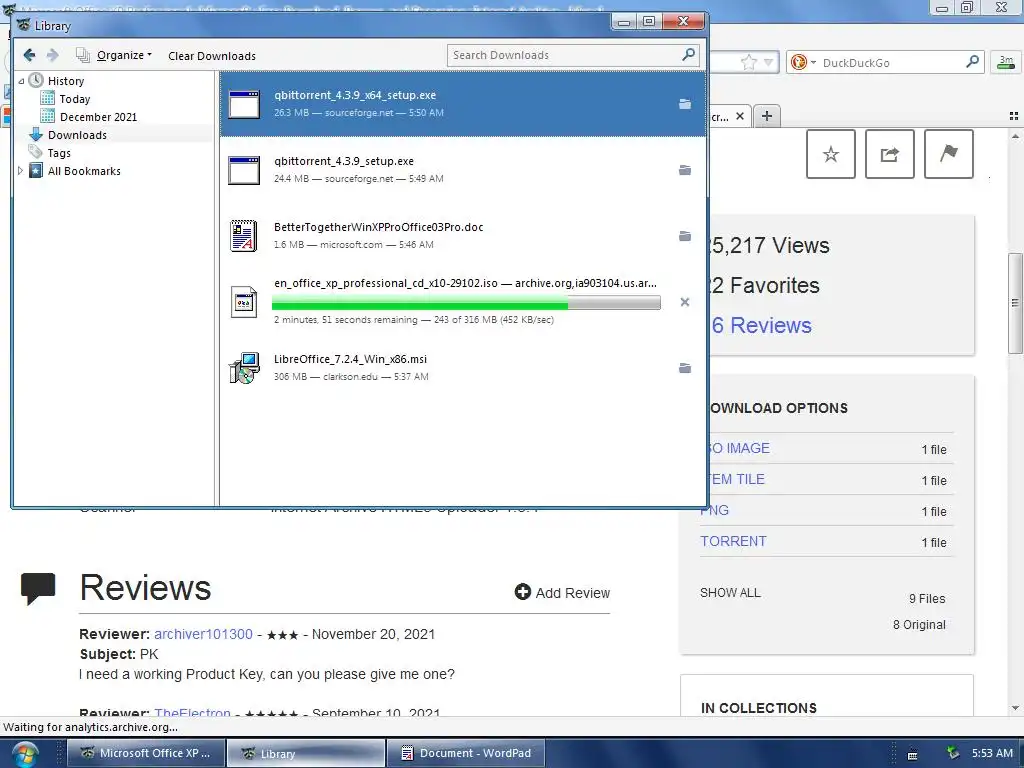1024x768 pixels.
Task: Flag this item with the flag button
Action: tap(948, 154)
